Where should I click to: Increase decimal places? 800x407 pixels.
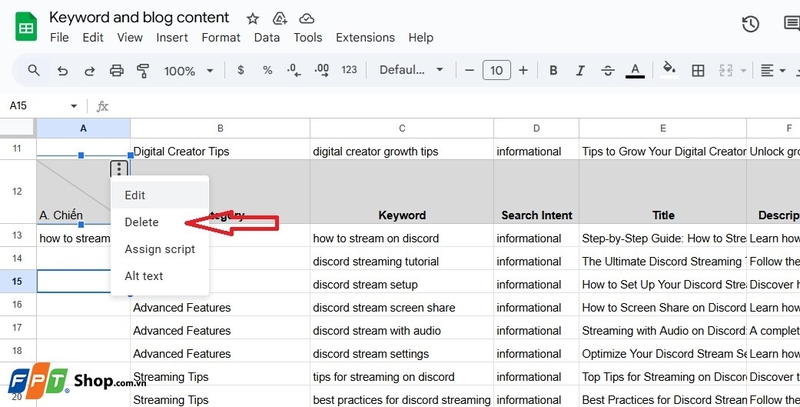point(322,70)
